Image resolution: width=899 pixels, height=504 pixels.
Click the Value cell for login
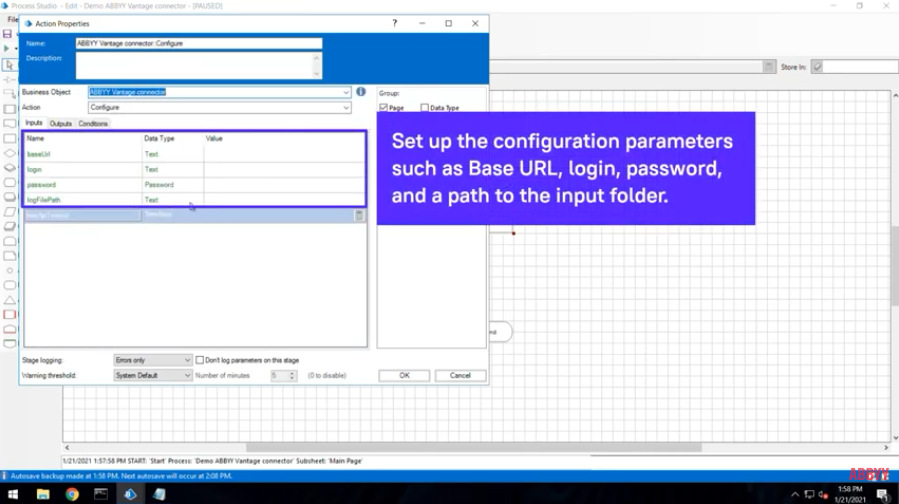[x=285, y=170]
